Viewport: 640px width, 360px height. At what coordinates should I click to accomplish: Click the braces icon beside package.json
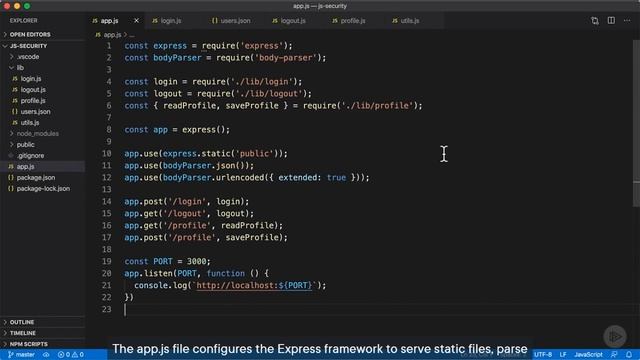click(x=11, y=178)
